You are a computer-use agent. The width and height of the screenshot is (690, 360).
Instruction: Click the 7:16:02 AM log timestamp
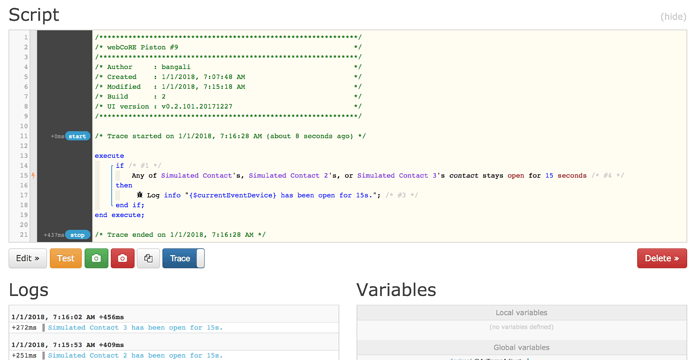68,317
